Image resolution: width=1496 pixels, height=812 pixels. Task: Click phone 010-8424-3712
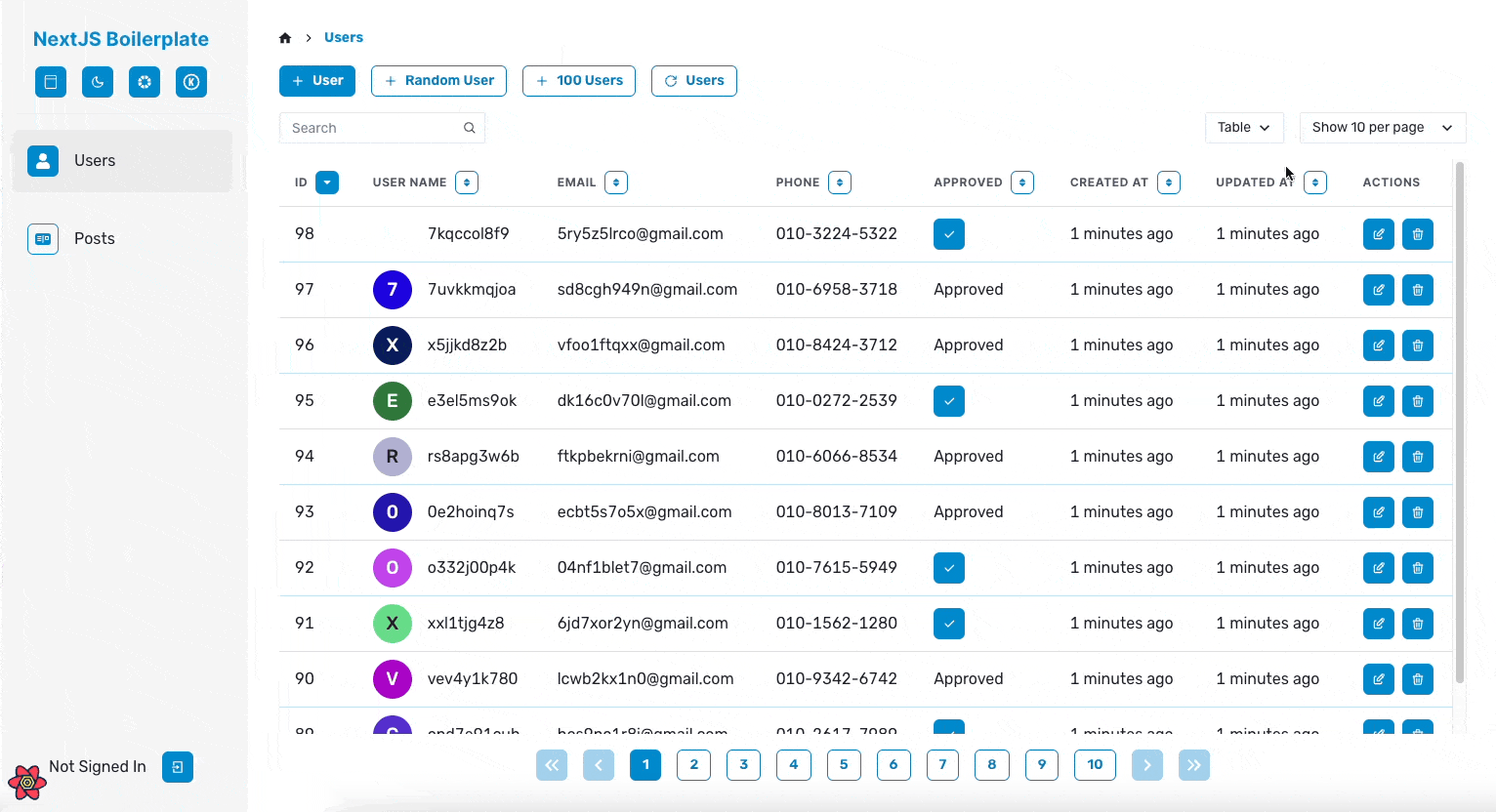[837, 345]
